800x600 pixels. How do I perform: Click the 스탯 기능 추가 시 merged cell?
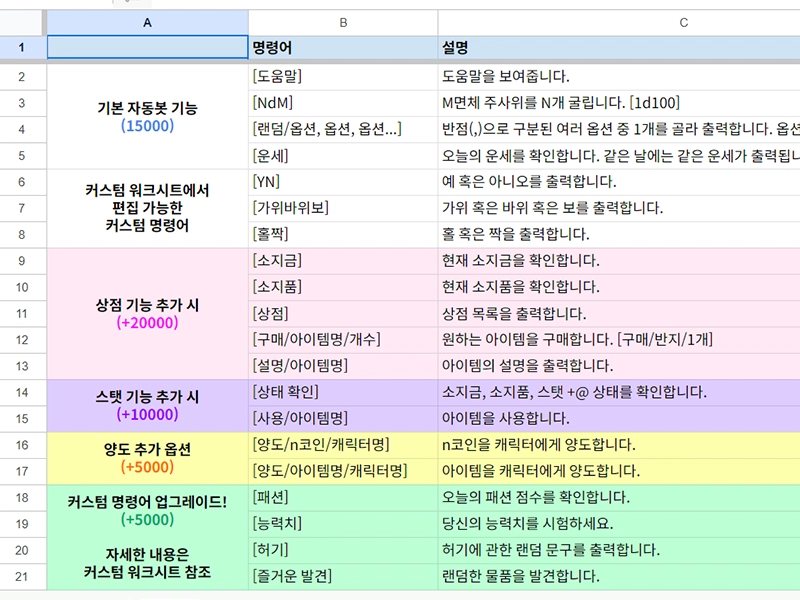[148, 405]
